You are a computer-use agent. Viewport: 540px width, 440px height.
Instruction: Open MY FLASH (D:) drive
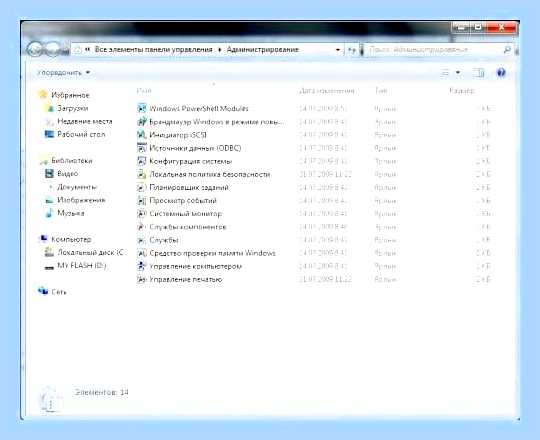tap(82, 265)
